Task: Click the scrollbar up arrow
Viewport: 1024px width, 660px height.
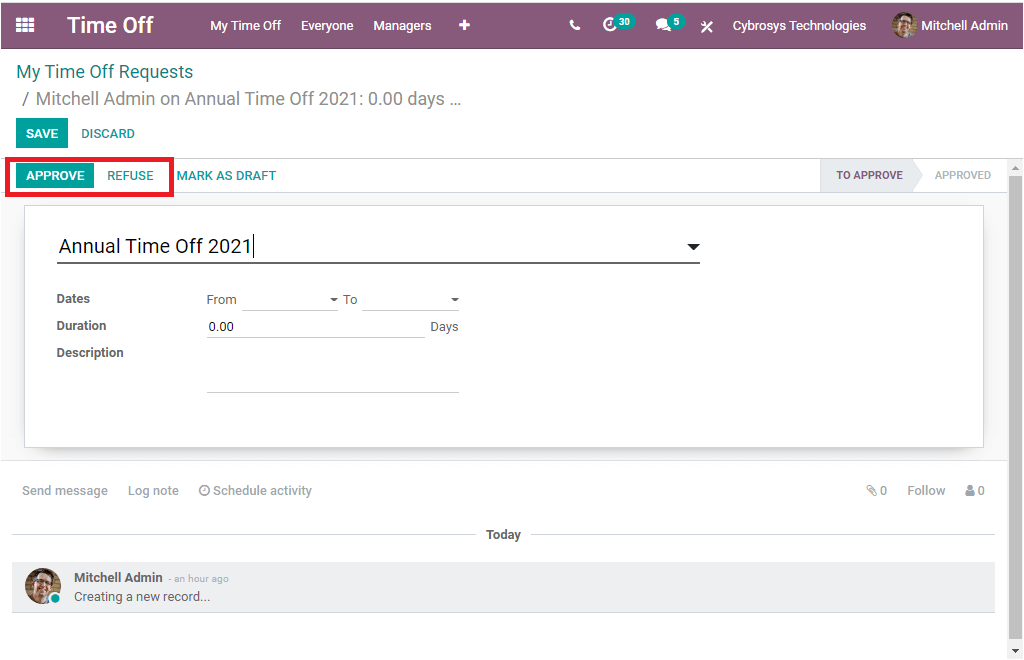Action: coord(1015,168)
